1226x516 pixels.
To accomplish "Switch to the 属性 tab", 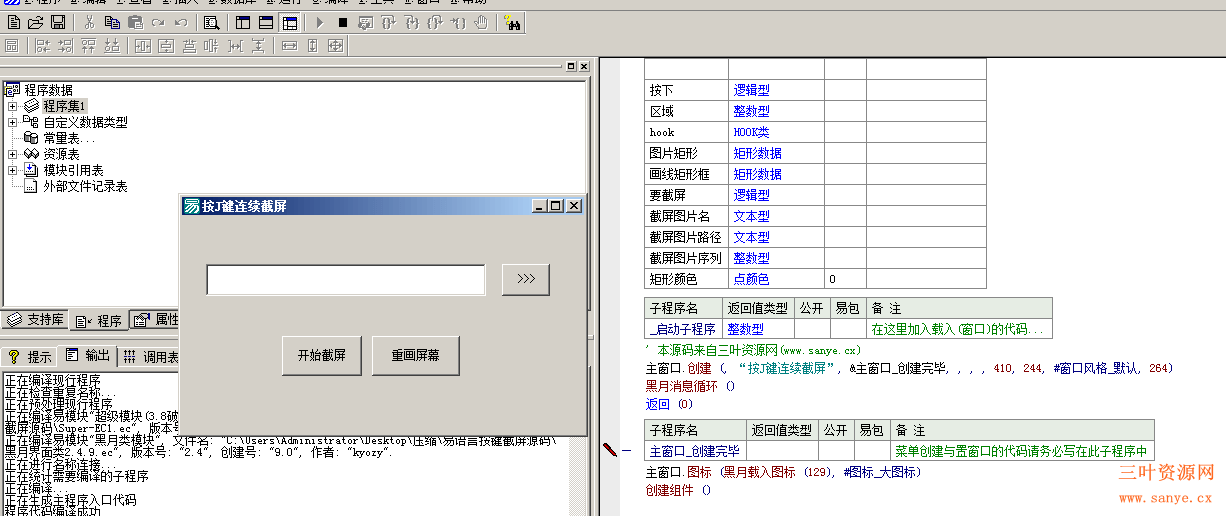I will click(x=156, y=320).
